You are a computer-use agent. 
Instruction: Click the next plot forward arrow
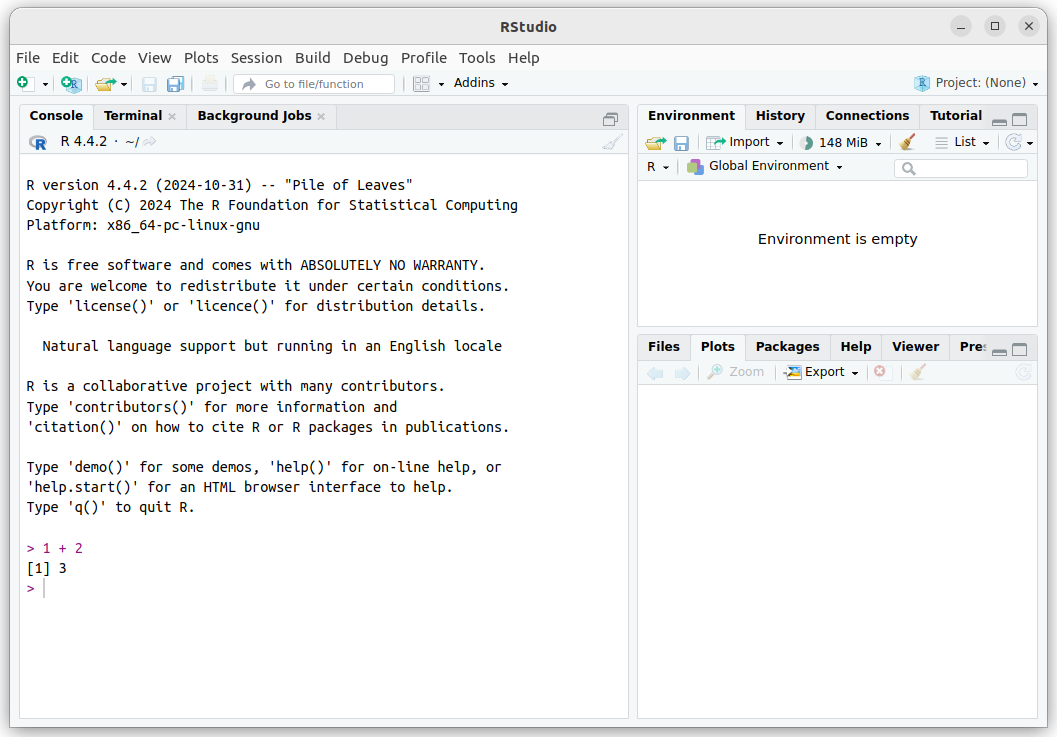[682, 373]
